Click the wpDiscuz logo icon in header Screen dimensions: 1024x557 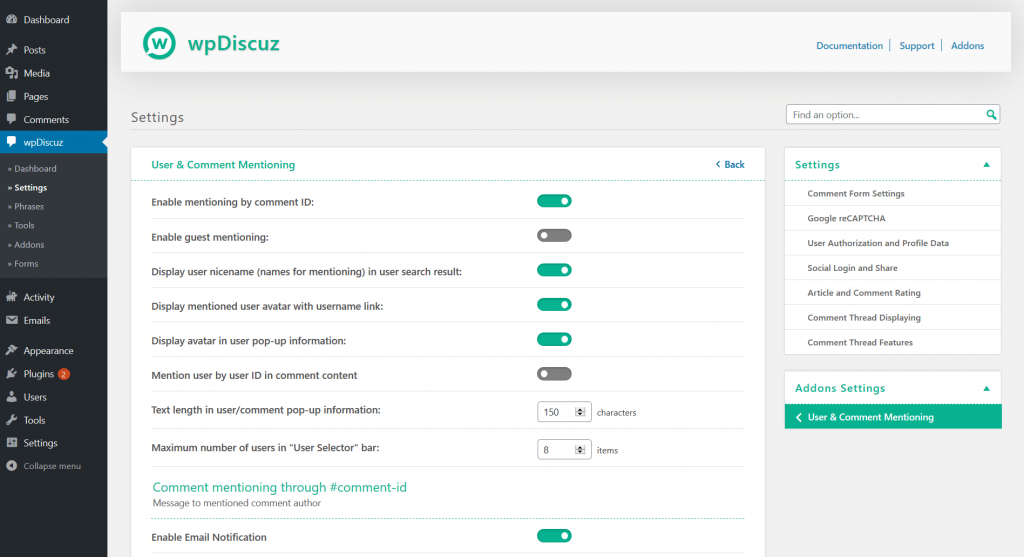(159, 43)
